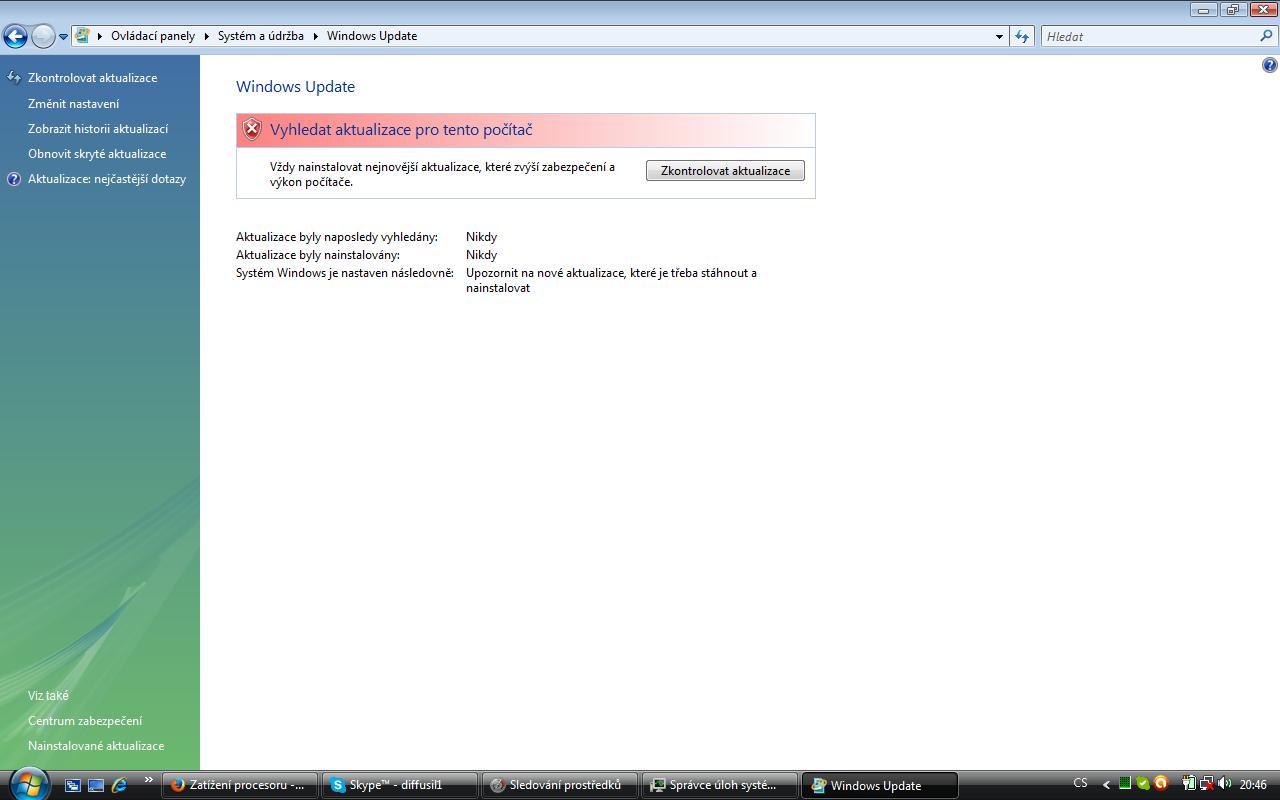This screenshot has height=800, width=1280.
Task: Expand the arrow after Systém a údržba
Action: pyautogui.click(x=316, y=36)
